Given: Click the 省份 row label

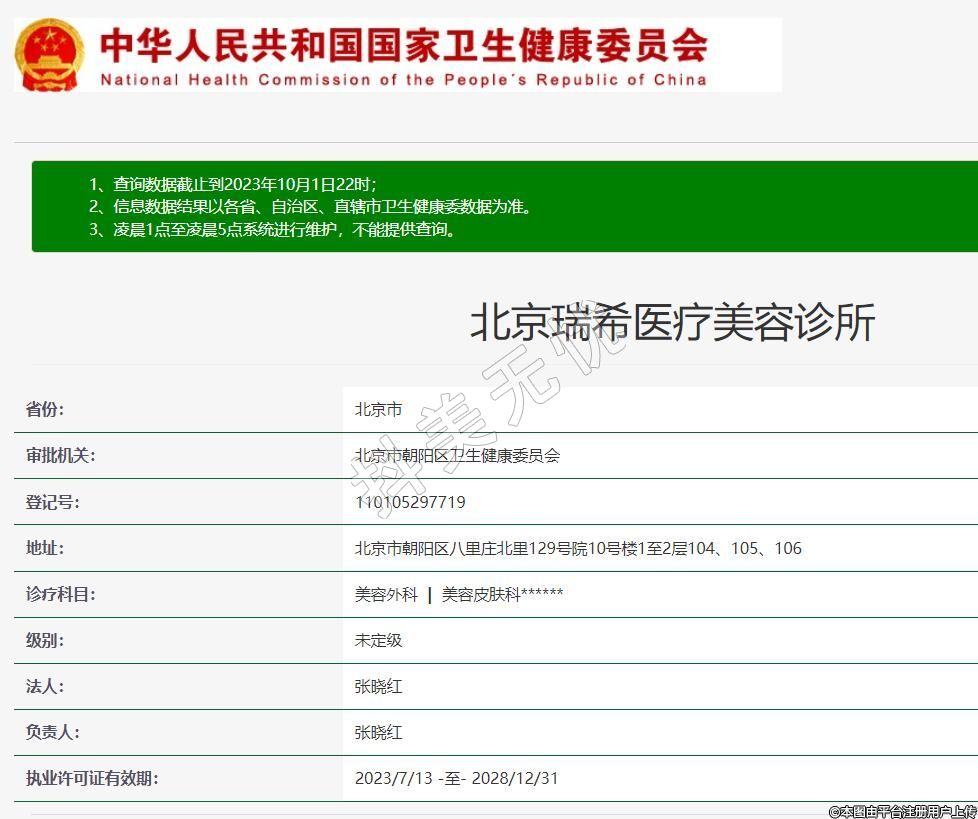Looking at the screenshot, I should point(45,409).
